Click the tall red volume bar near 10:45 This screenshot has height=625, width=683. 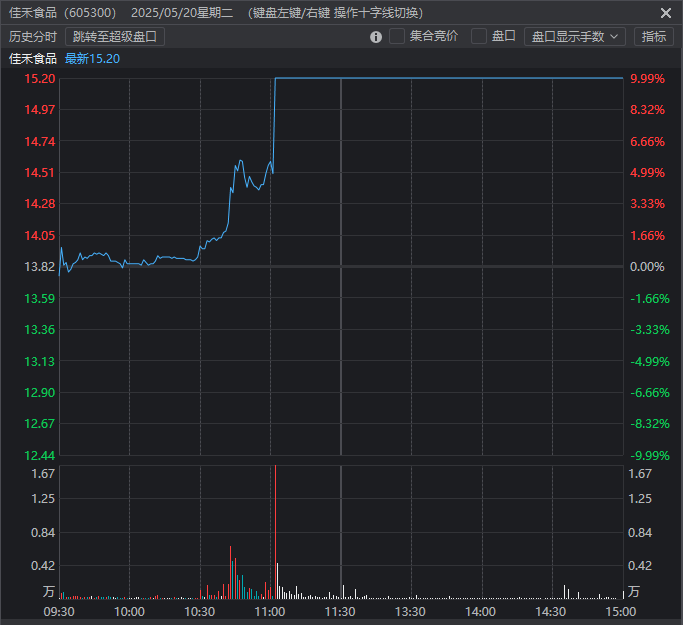pyautogui.click(x=230, y=572)
